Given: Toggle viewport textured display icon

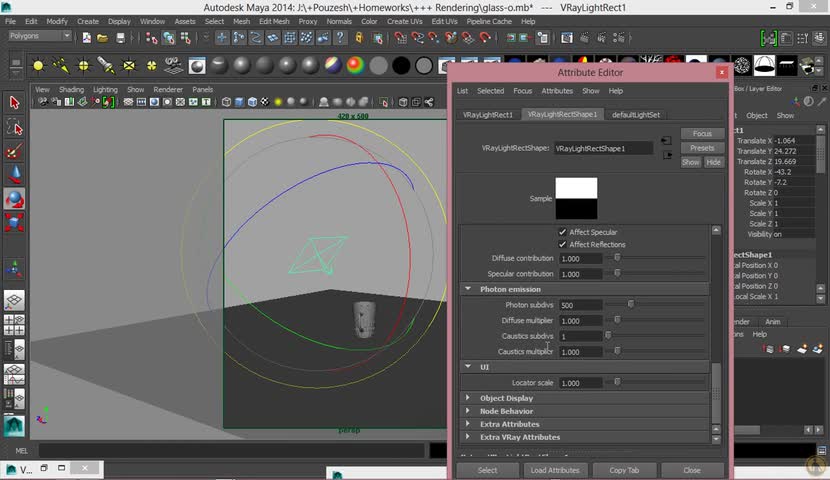Looking at the screenshot, I should (265, 102).
